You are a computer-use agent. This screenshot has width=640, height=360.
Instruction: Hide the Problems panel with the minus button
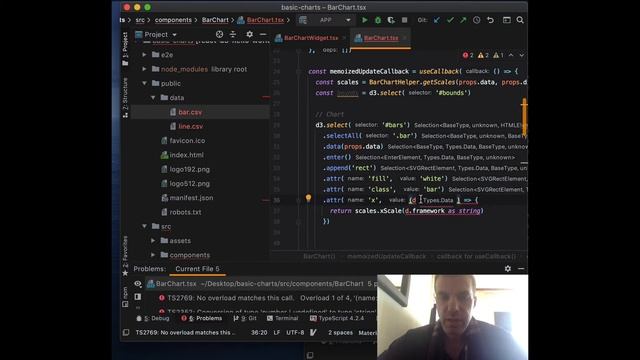tap(521, 269)
